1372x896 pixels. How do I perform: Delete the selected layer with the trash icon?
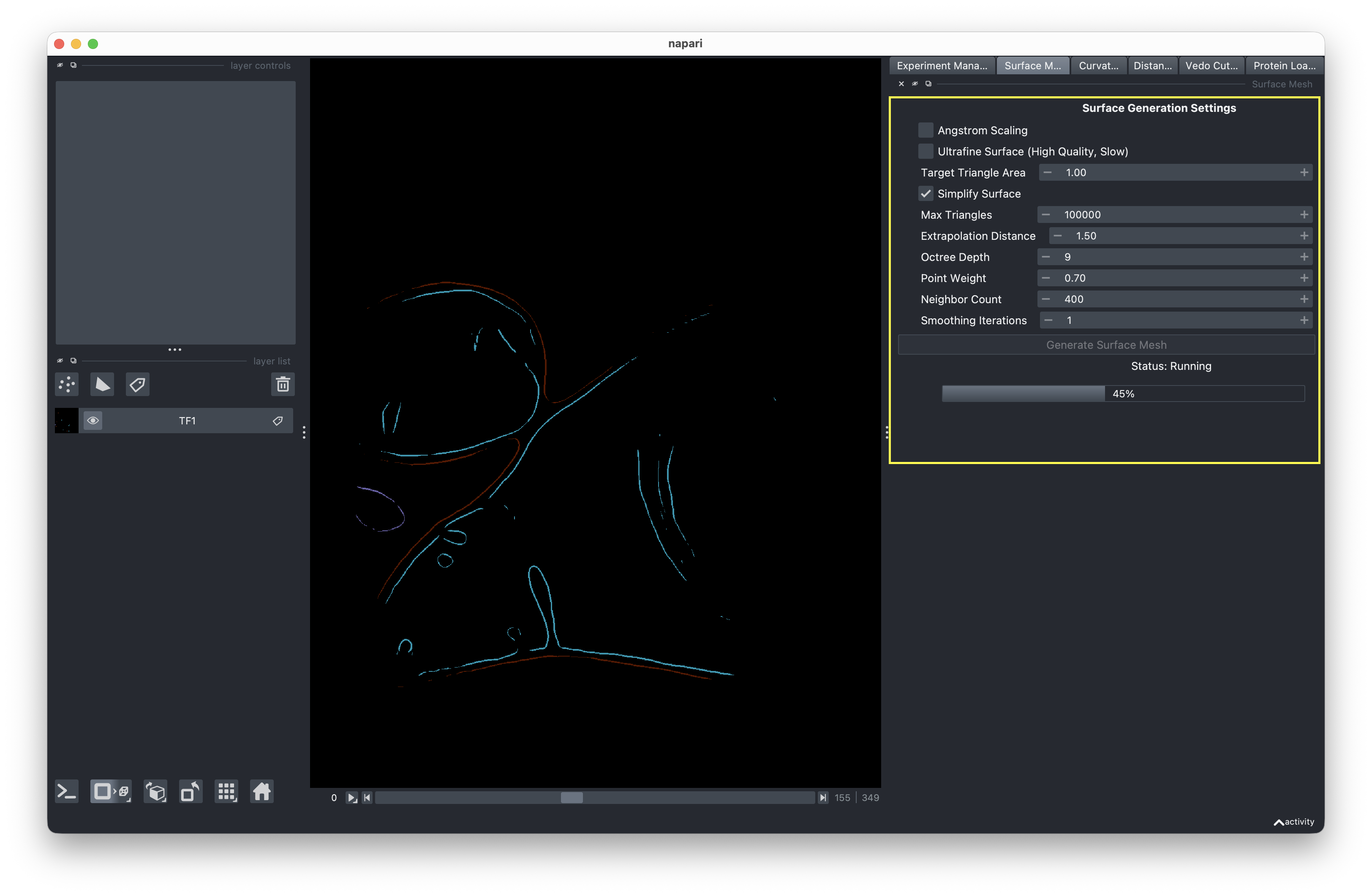(283, 384)
